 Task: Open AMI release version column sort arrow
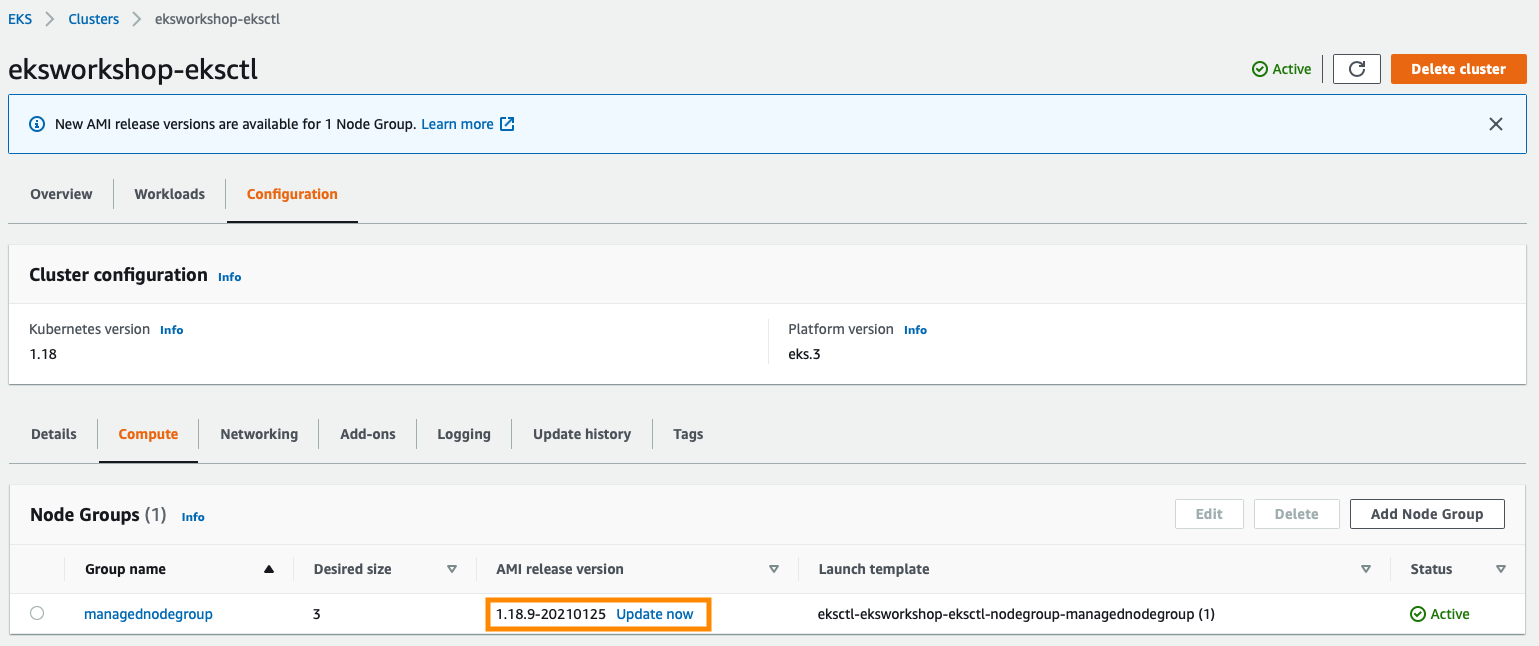click(x=774, y=569)
